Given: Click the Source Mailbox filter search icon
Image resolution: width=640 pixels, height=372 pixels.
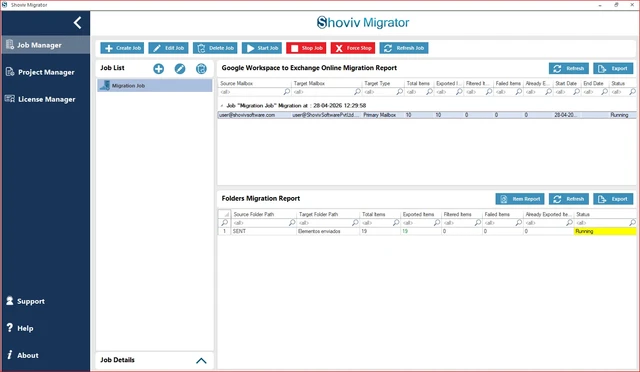Looking at the screenshot, I should 287,92.
